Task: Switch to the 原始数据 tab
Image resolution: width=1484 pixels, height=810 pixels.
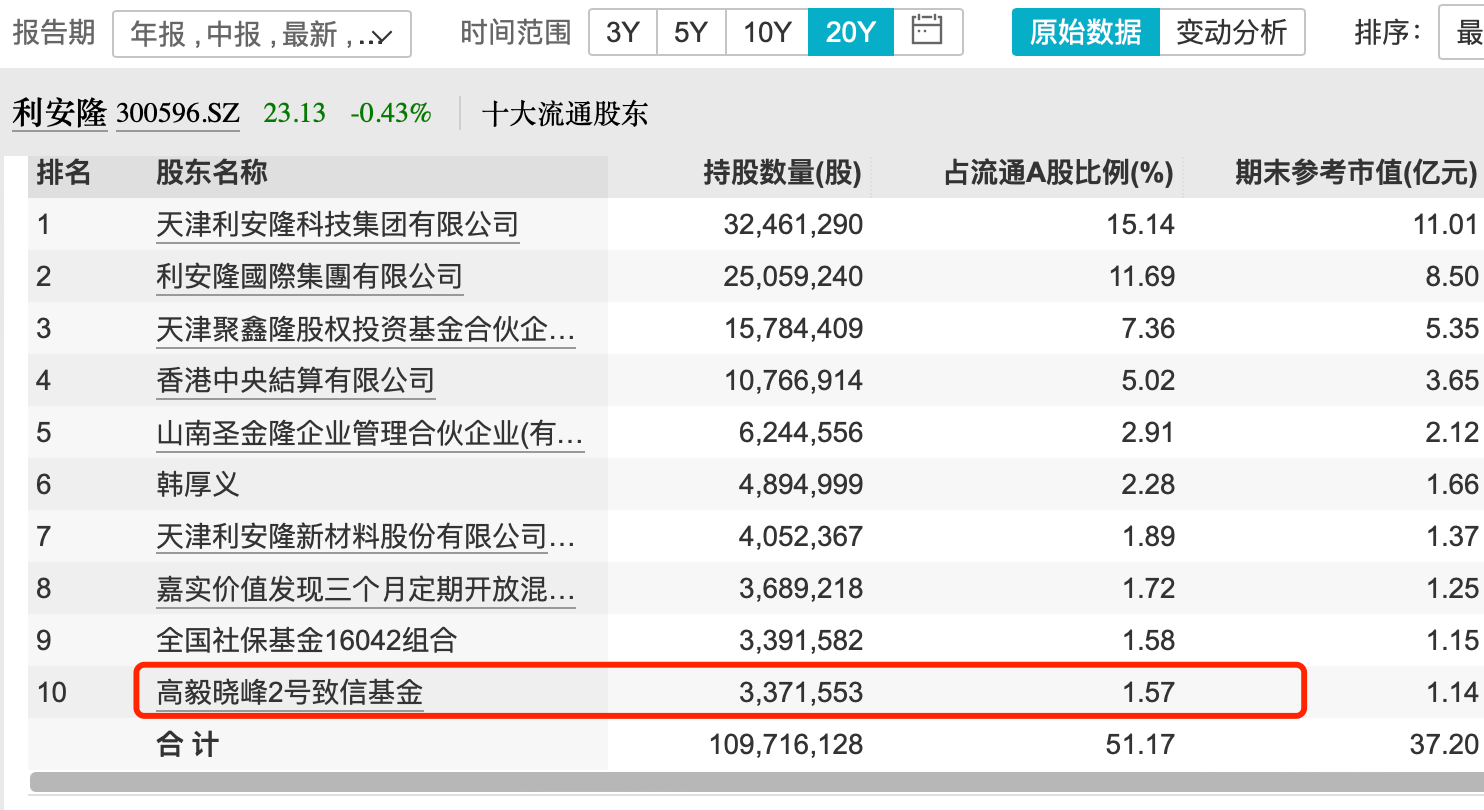Action: [1086, 32]
